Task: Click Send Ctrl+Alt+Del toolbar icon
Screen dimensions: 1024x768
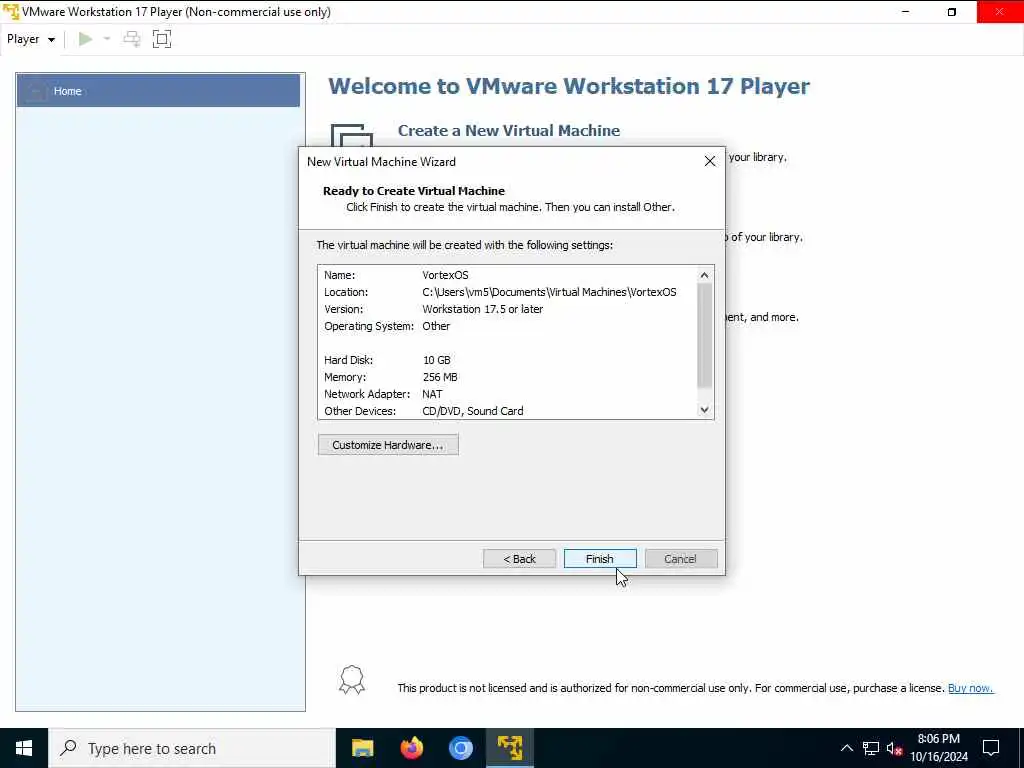Action: click(132, 39)
